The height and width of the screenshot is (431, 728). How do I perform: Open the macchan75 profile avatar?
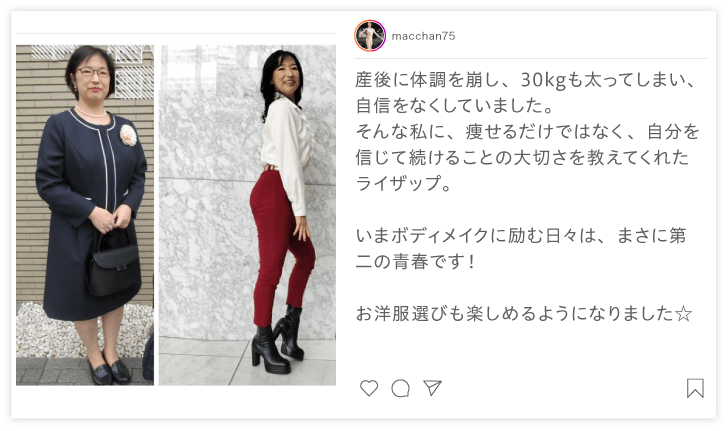click(370, 36)
